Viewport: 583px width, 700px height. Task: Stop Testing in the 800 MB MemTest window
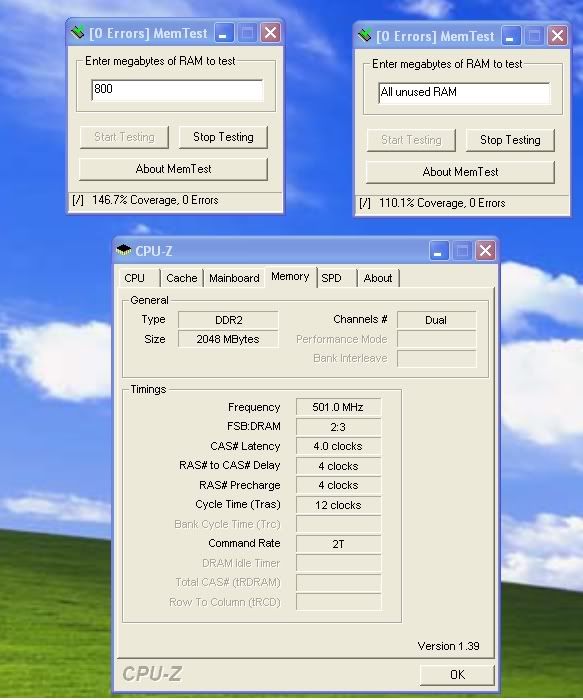point(223,137)
